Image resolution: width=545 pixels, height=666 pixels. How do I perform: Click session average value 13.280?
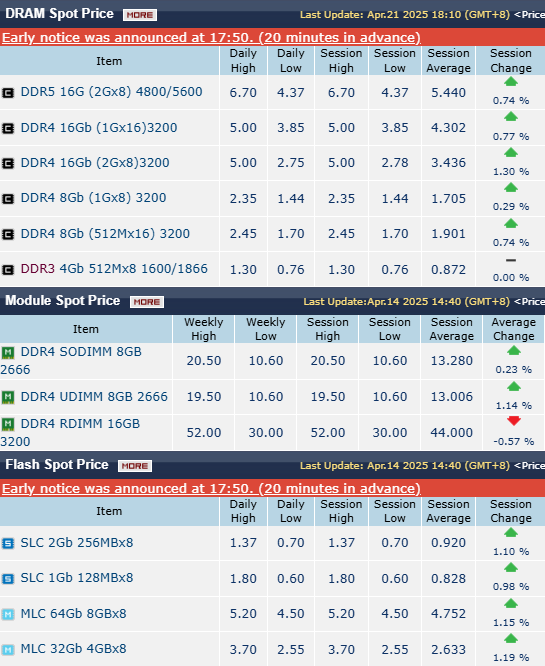pos(452,361)
